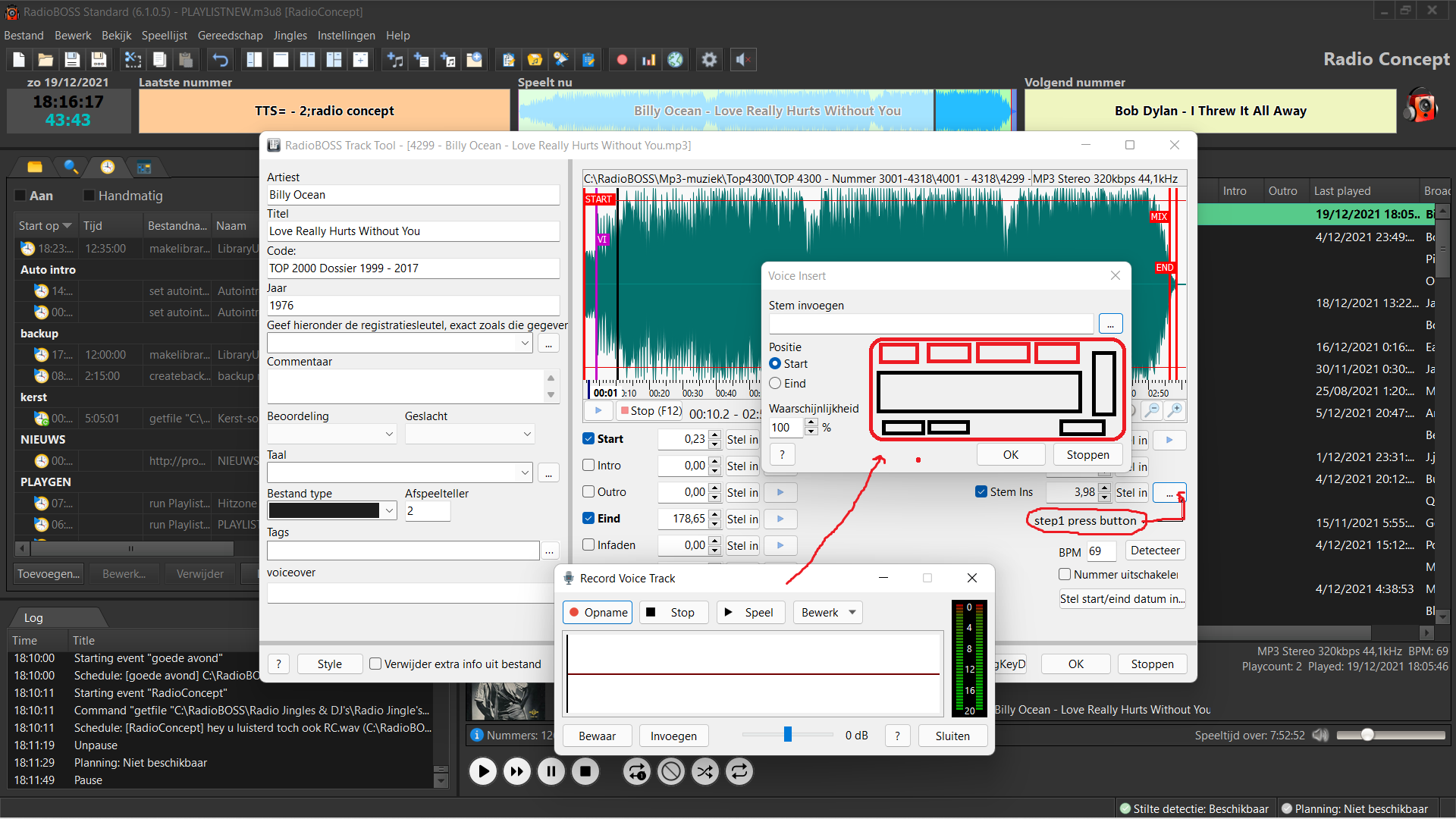Open the Bestand type color dropdown

tap(389, 510)
